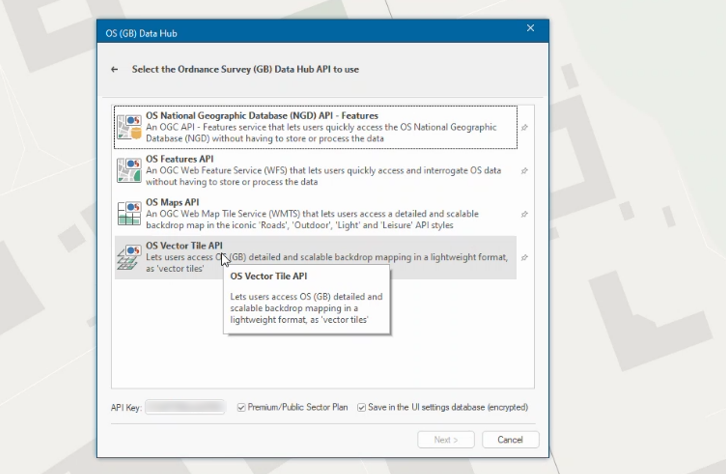Click the OS Vector Tile API tooltip heading
The width and height of the screenshot is (726, 474).
(269, 276)
